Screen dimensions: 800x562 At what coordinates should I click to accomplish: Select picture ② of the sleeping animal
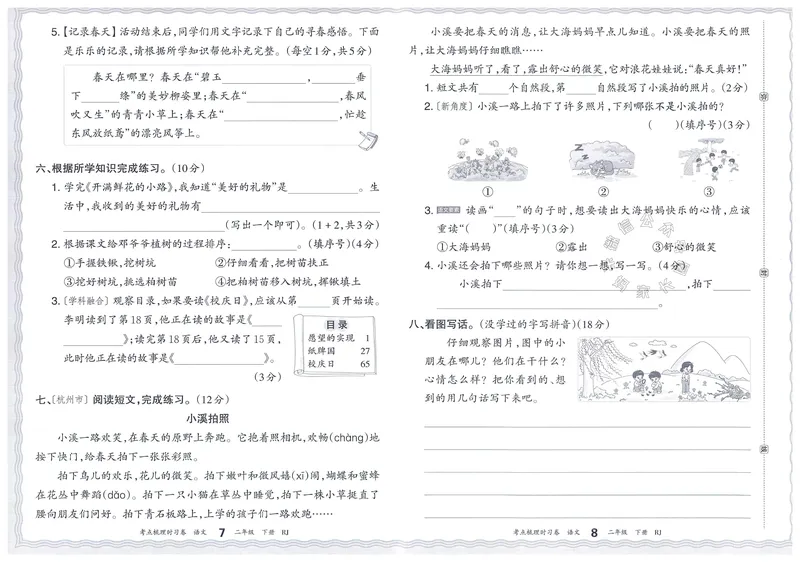coord(603,159)
